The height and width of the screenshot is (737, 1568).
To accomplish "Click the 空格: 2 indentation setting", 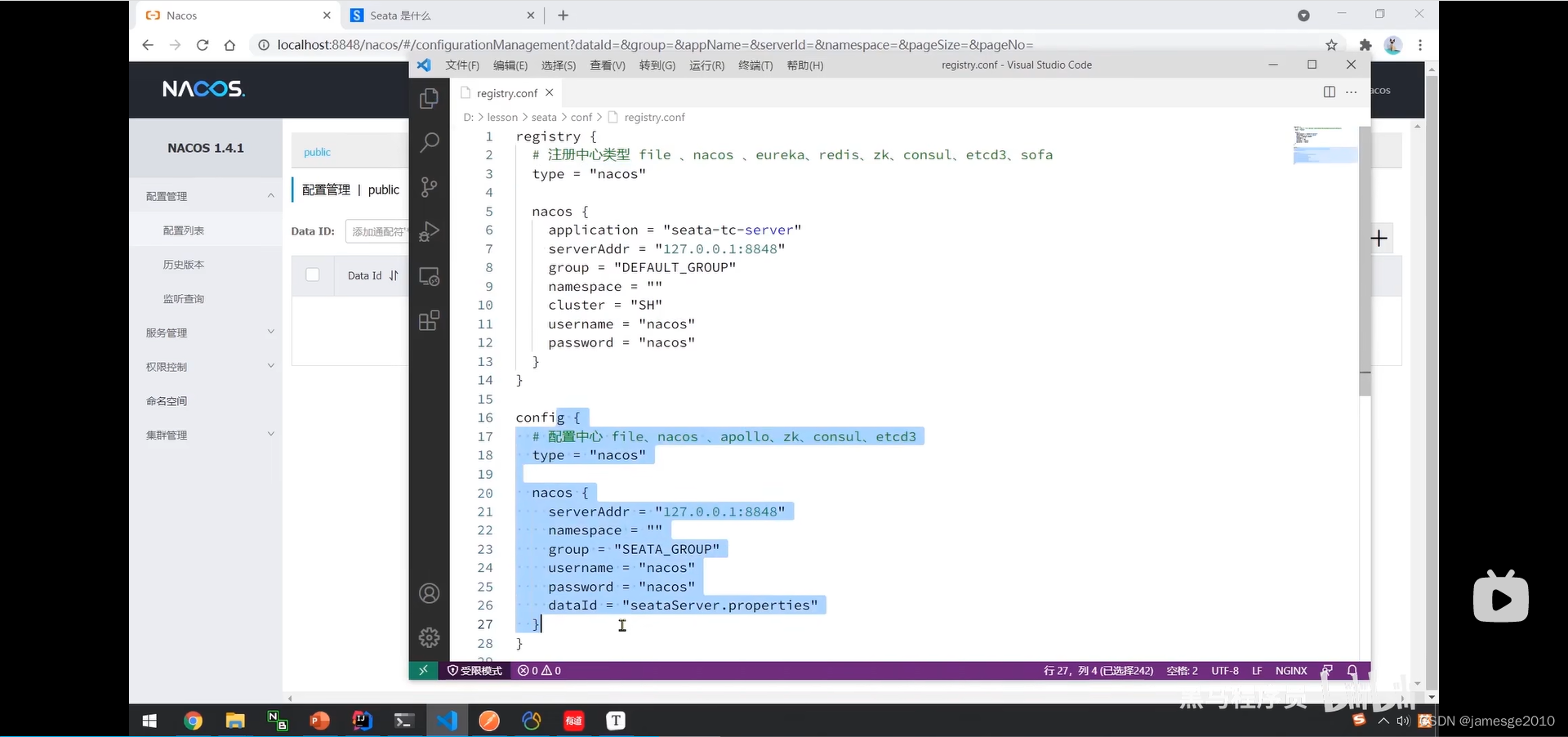I will pyautogui.click(x=1182, y=671).
